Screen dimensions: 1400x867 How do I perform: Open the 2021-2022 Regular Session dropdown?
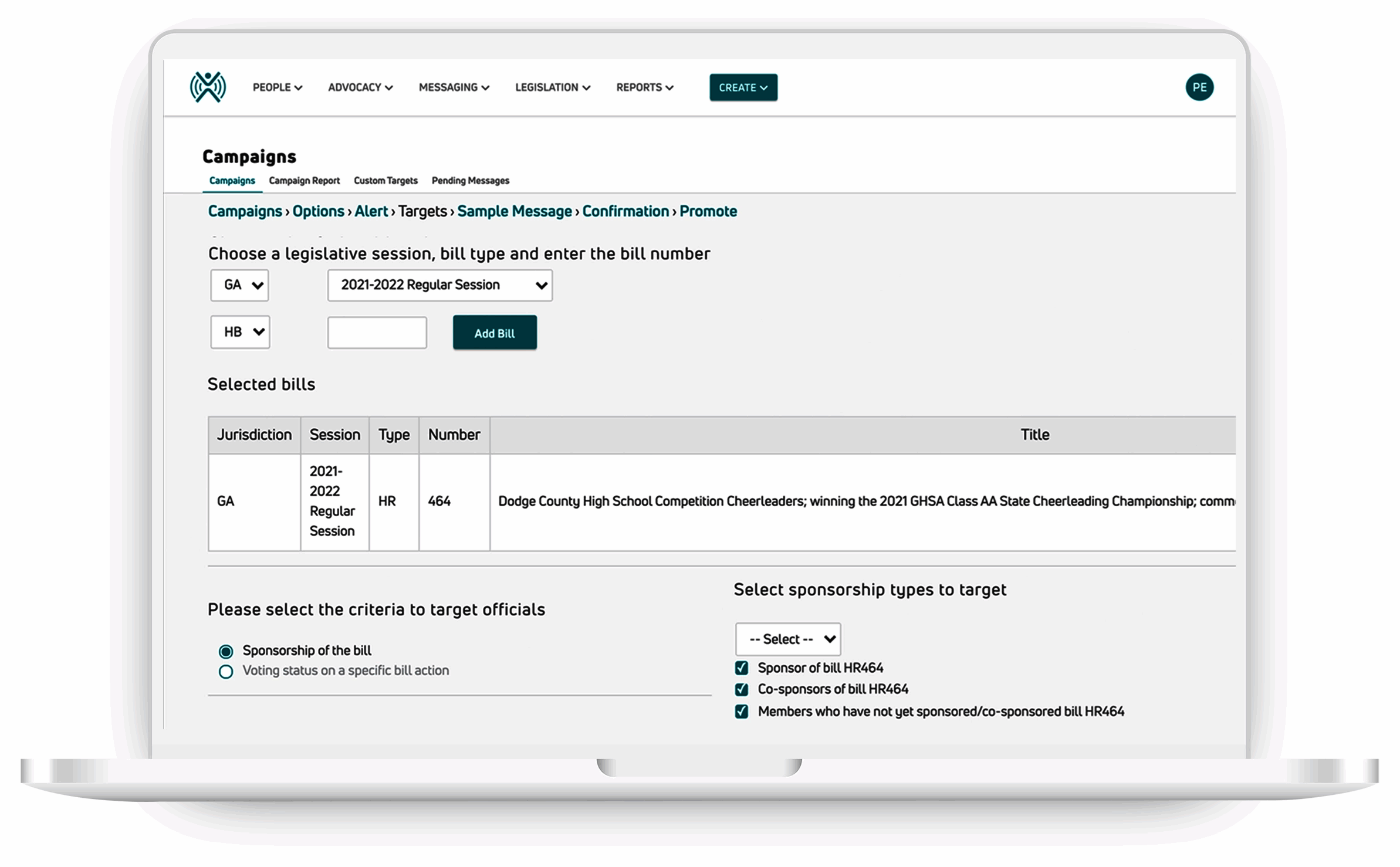point(439,285)
